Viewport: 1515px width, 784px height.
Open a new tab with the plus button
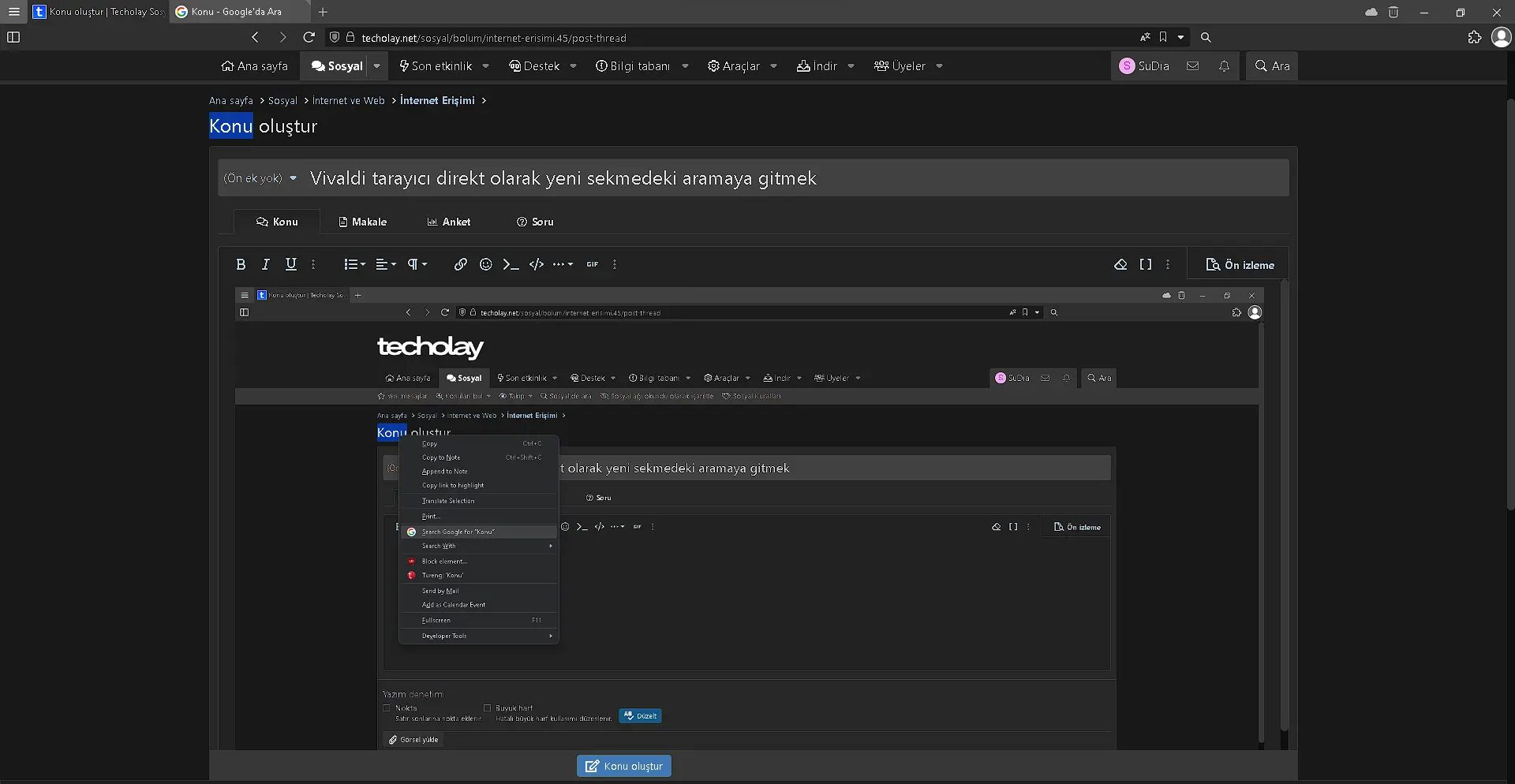point(323,12)
